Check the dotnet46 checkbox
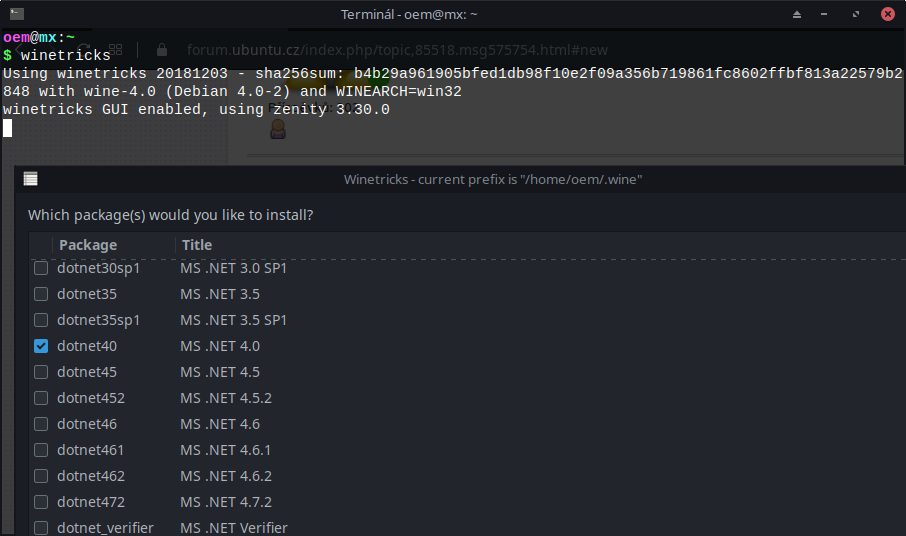This screenshot has width=906, height=536. [41, 424]
